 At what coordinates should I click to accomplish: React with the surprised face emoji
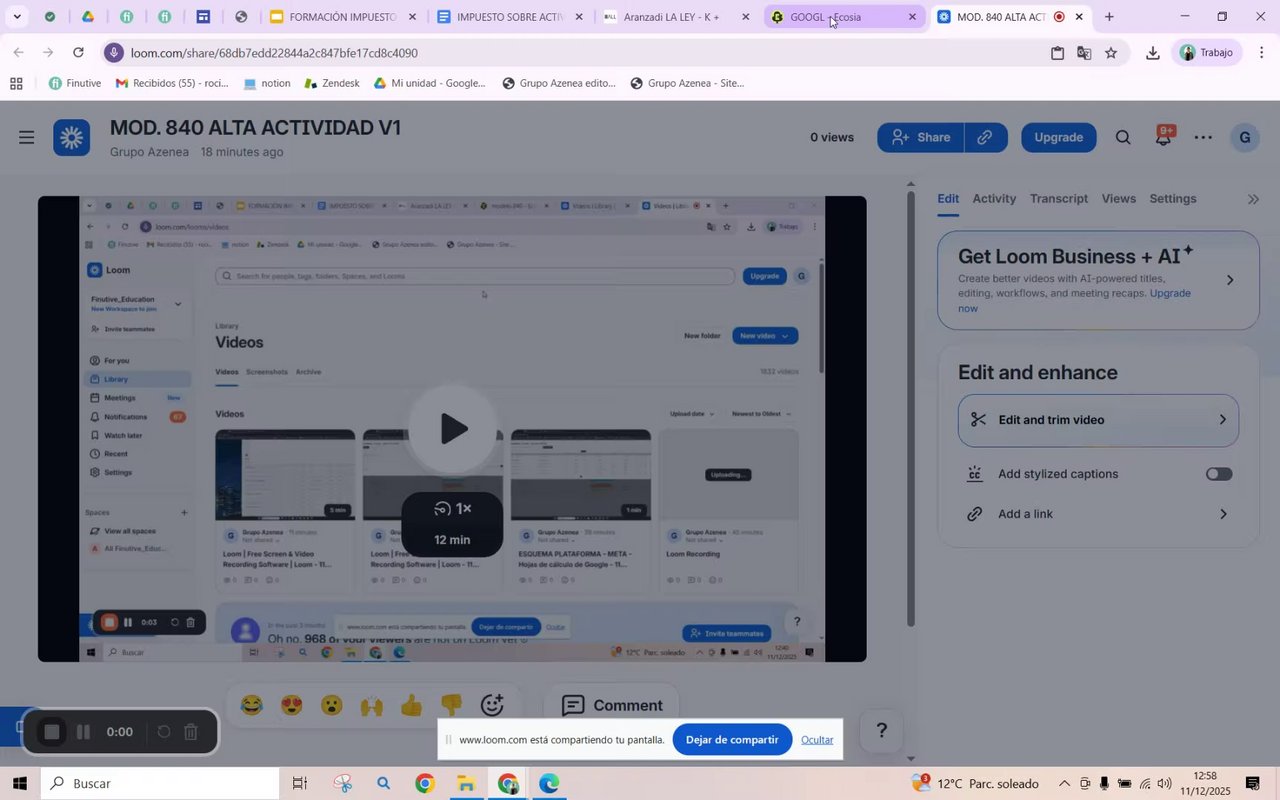coord(331,706)
